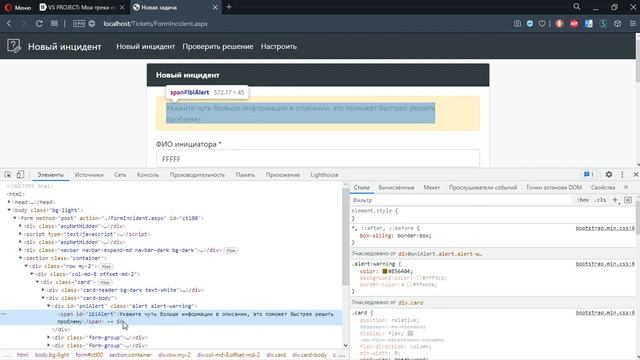The image size is (640, 360).
Task: Click the ФИО инициатора text field
Action: [318, 159]
